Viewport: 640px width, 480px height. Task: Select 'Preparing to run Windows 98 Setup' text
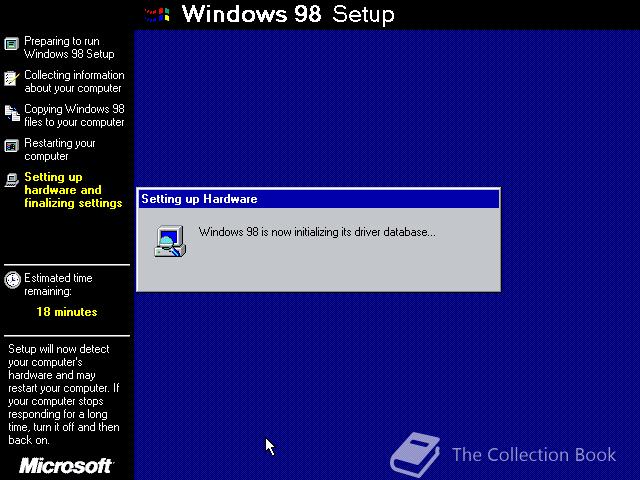69,47
